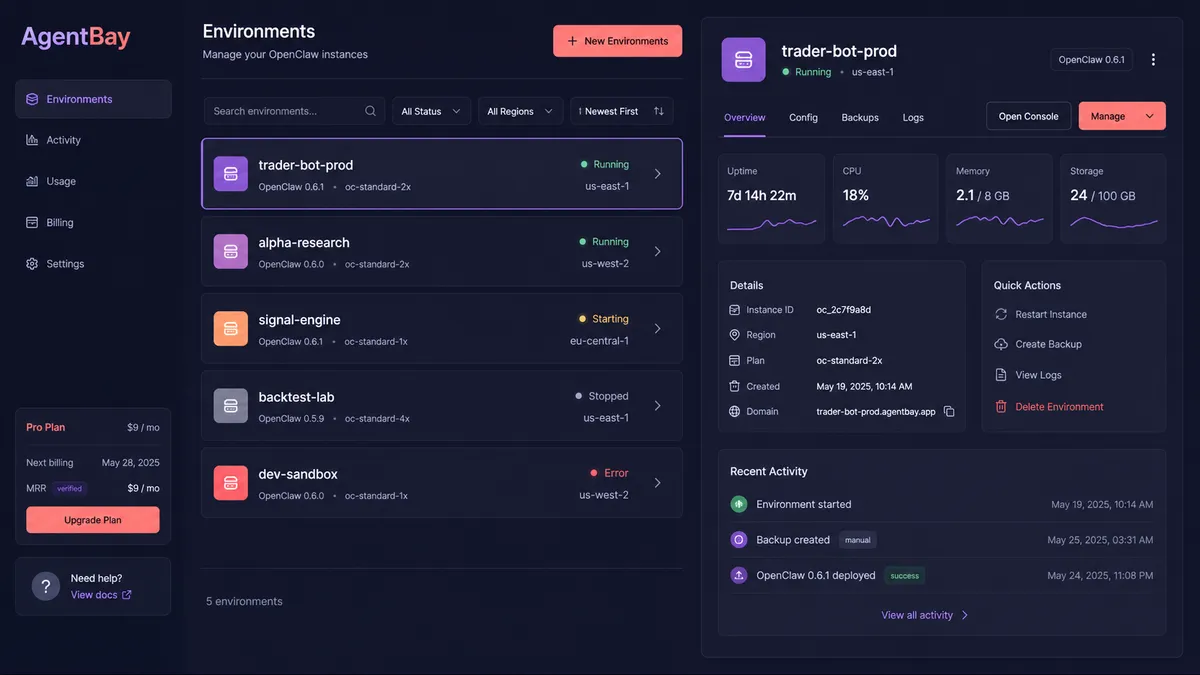Switch to the Config tab
1200x675 pixels.
coord(803,117)
